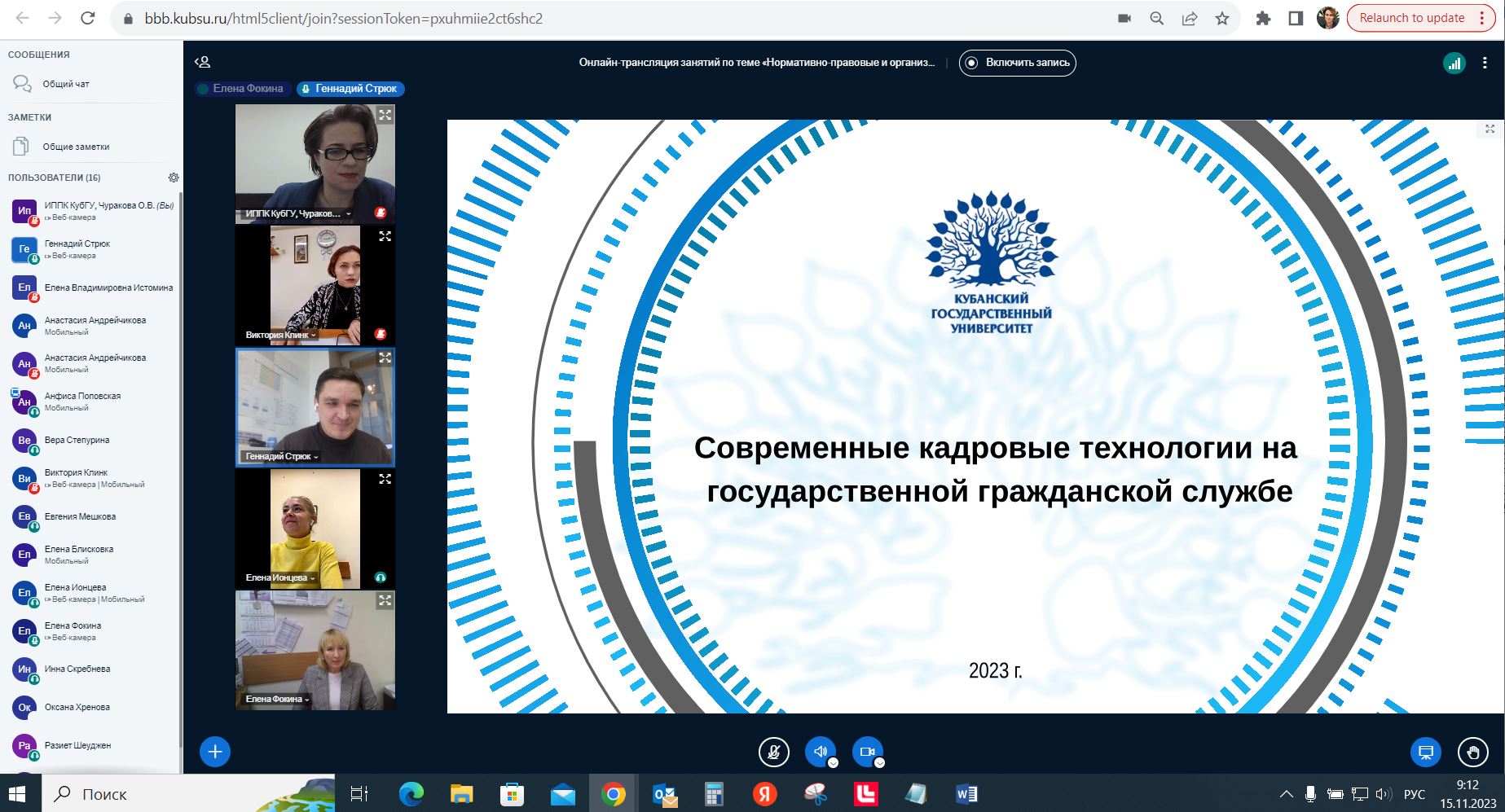Image resolution: width=1505 pixels, height=812 pixels.
Task: Select user ИППК КубГУ, Чуракова О.В.
Action: click(91, 211)
